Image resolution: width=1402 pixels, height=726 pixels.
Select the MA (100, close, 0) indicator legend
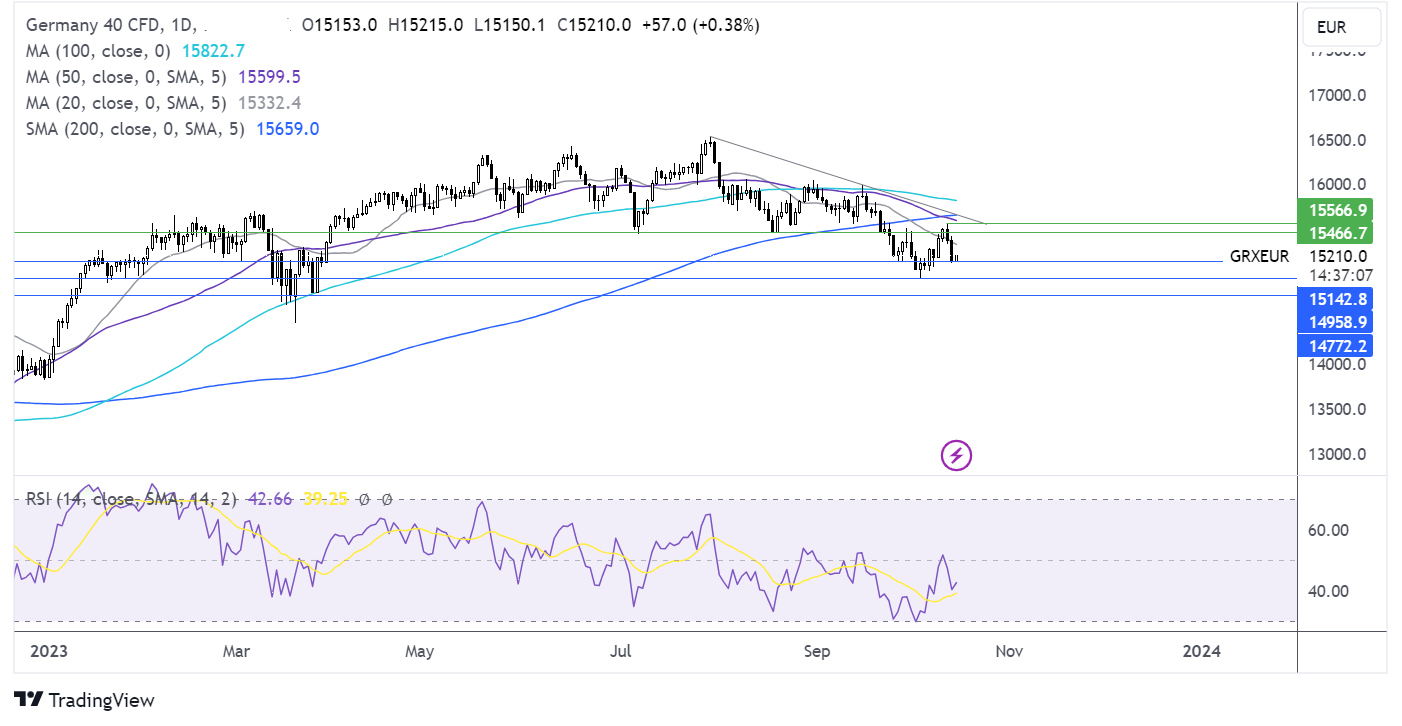(x=99, y=50)
